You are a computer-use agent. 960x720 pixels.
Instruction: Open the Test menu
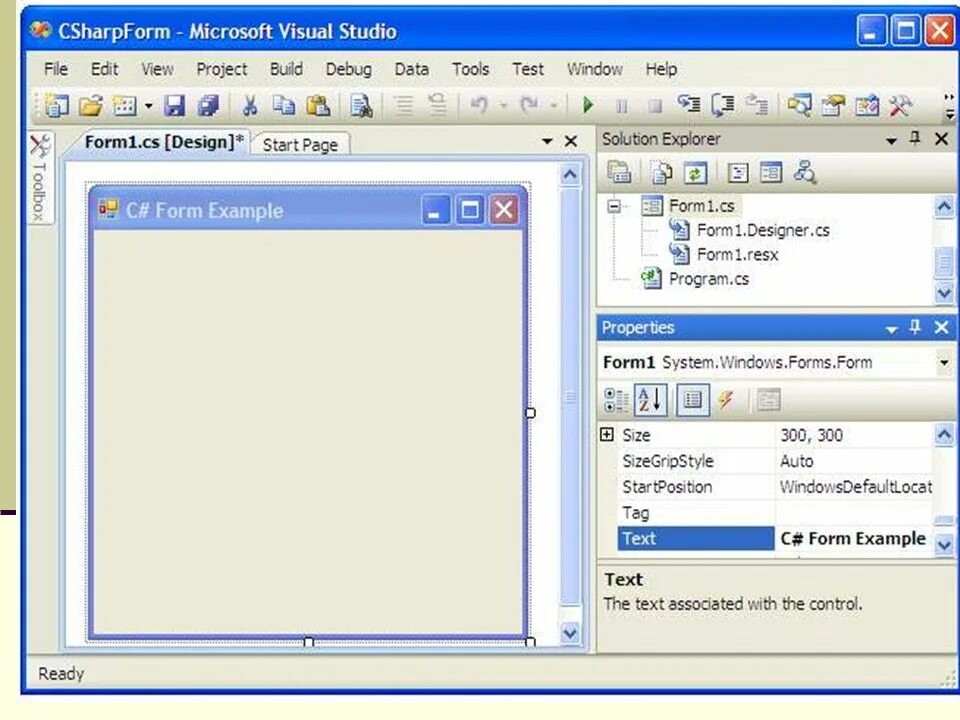coord(528,69)
